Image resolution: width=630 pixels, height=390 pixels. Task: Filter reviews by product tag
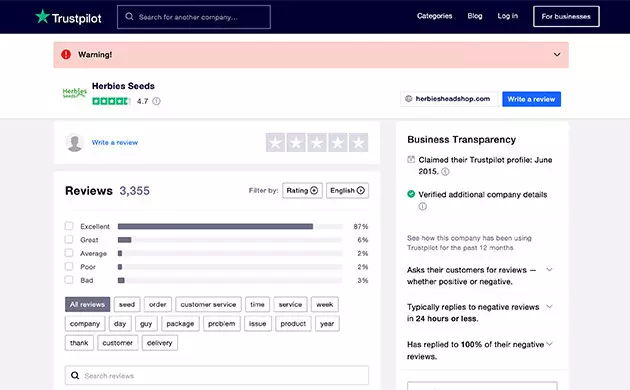click(293, 324)
